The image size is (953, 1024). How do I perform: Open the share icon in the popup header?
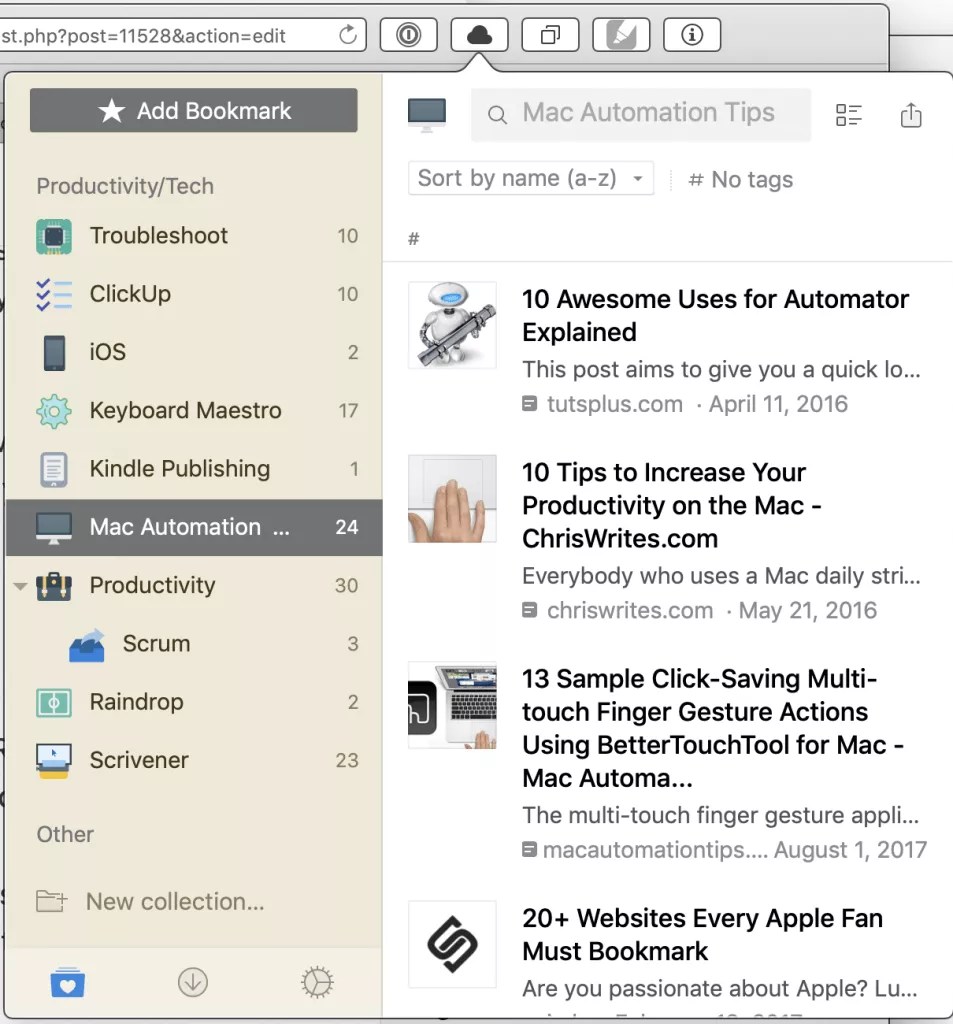(910, 114)
